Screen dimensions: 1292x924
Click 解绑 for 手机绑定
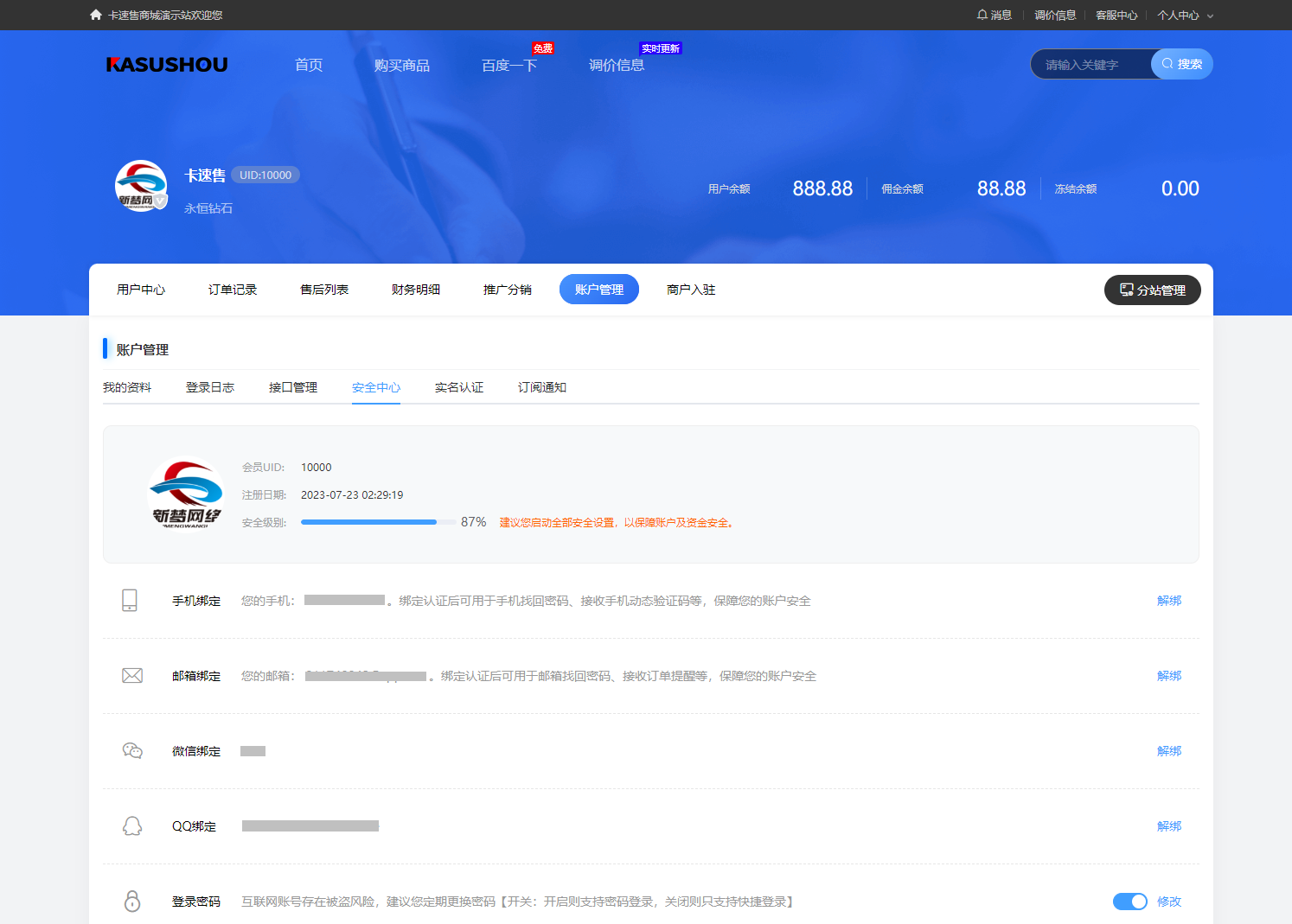pos(1169,601)
